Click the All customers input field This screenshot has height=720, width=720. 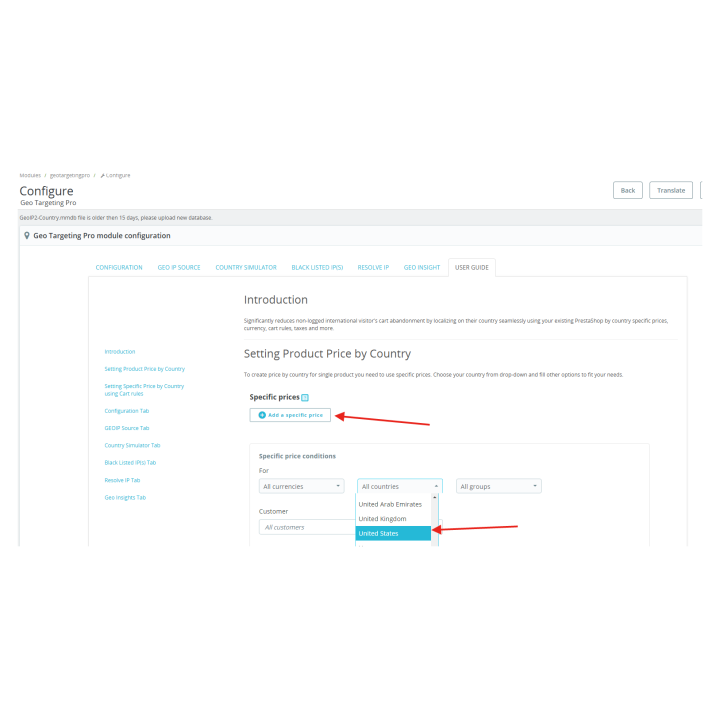tap(307, 527)
